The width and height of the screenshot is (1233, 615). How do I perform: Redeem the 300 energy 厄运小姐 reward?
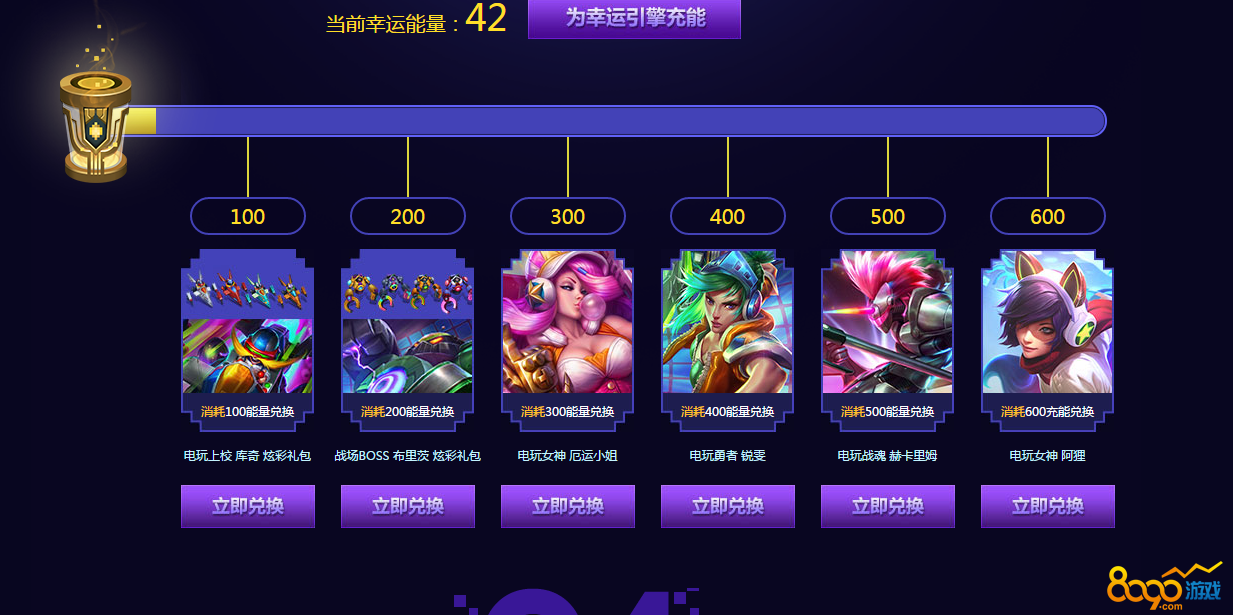pos(568,506)
